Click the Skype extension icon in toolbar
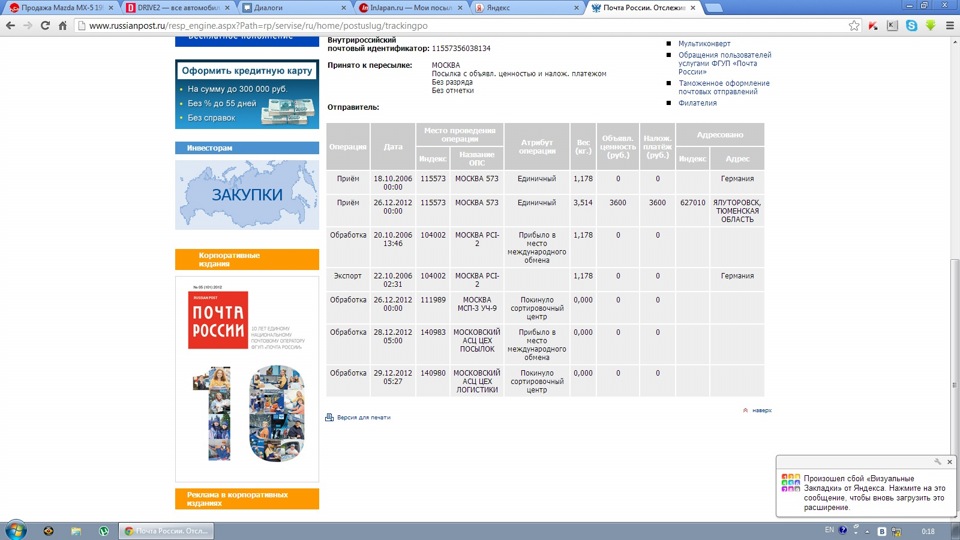The image size is (960, 540). [912, 26]
